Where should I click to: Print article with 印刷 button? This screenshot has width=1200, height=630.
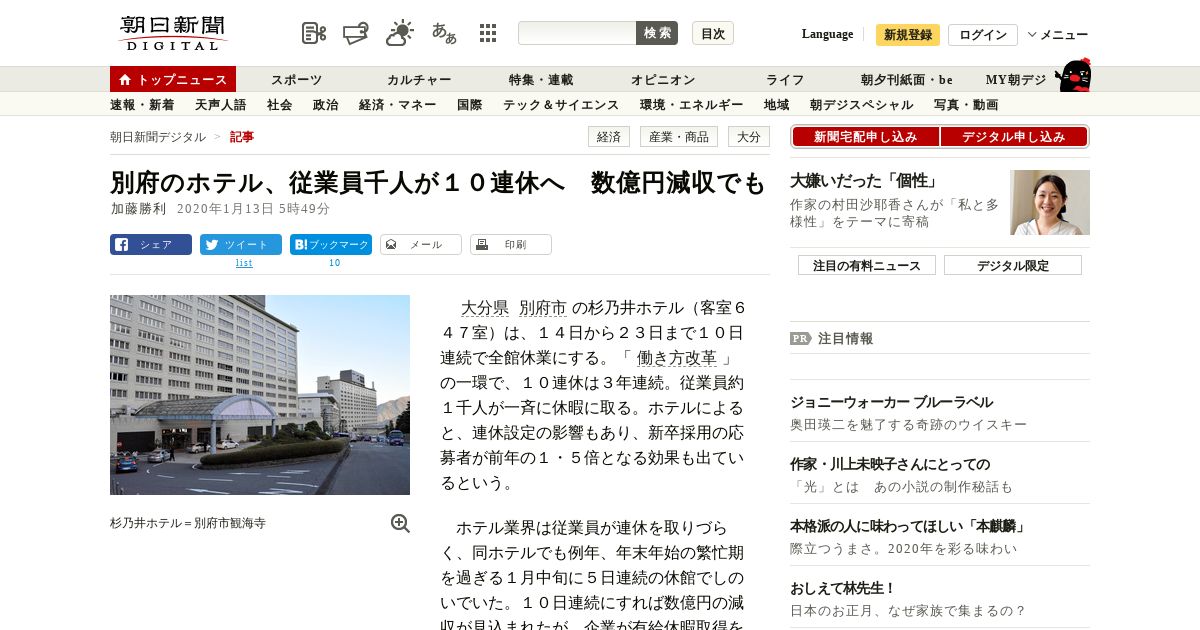pyautogui.click(x=511, y=244)
